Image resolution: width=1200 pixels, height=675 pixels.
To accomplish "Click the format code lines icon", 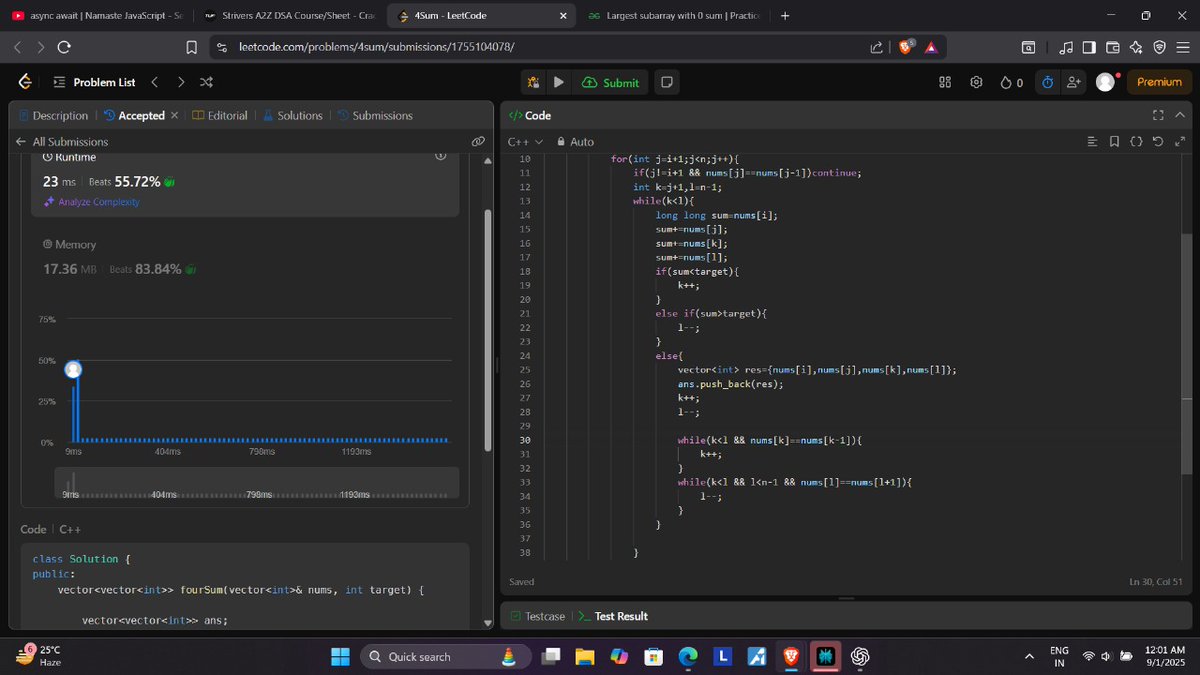I will point(1092,142).
